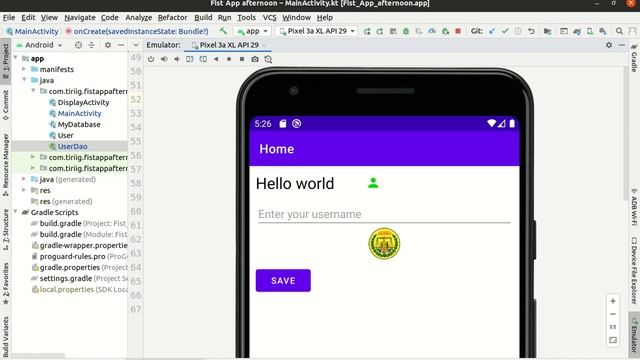Viewport: 640px width, 360px height.
Task: Select settings.gradle in Gradle Scripts
Action: (x=65, y=278)
